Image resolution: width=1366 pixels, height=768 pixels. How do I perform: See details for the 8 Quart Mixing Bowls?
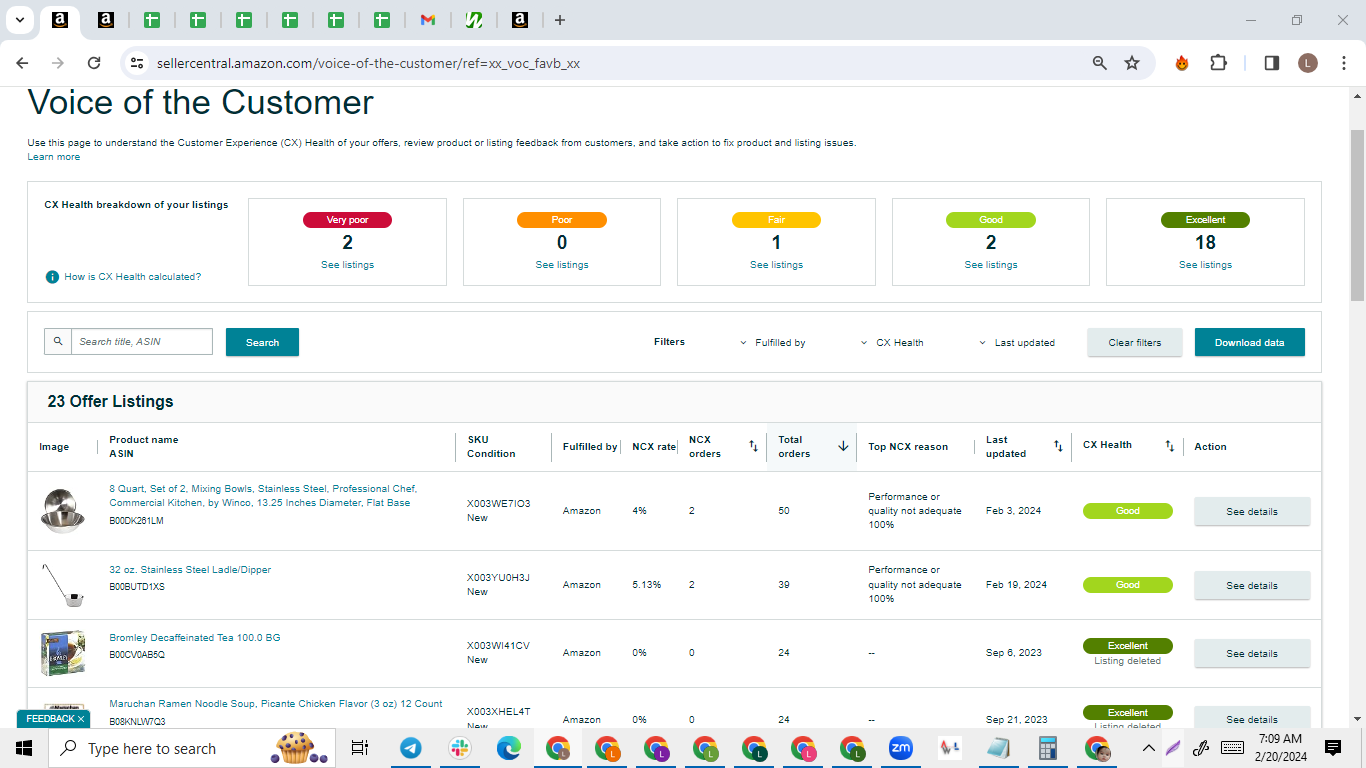tap(1252, 511)
